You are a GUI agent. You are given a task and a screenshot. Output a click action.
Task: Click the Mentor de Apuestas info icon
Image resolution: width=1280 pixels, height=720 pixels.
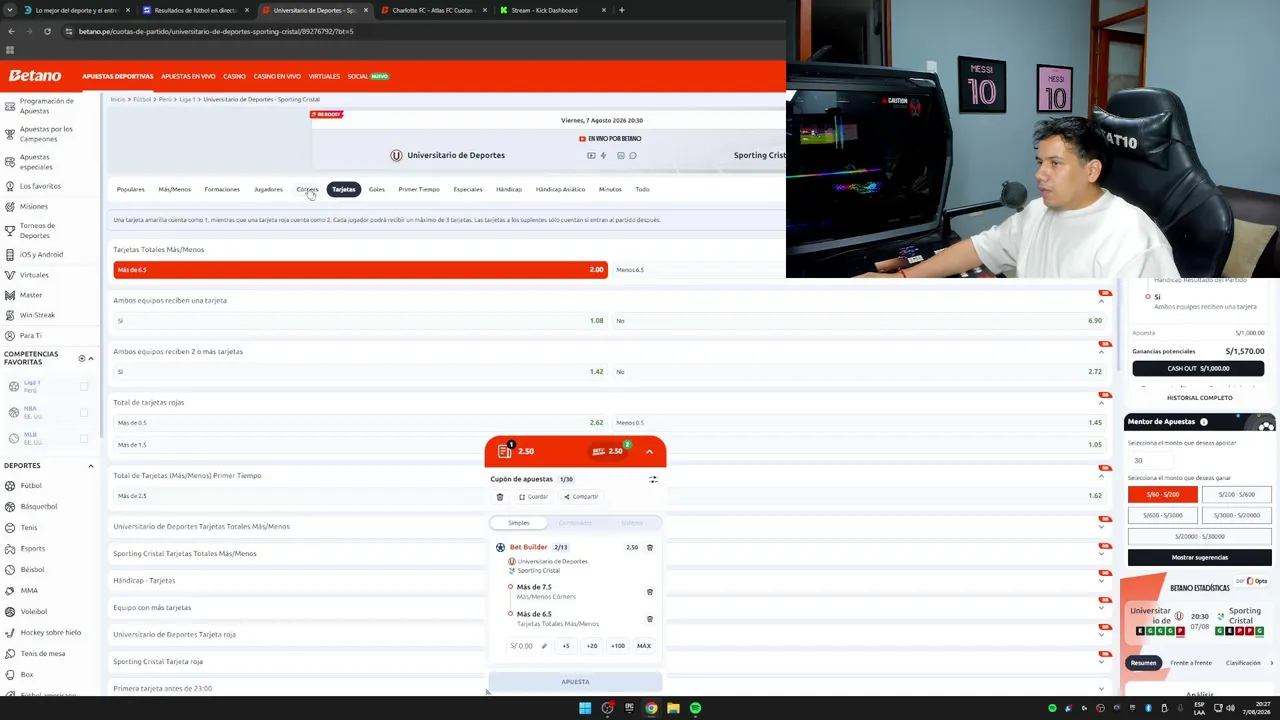pos(1204,422)
